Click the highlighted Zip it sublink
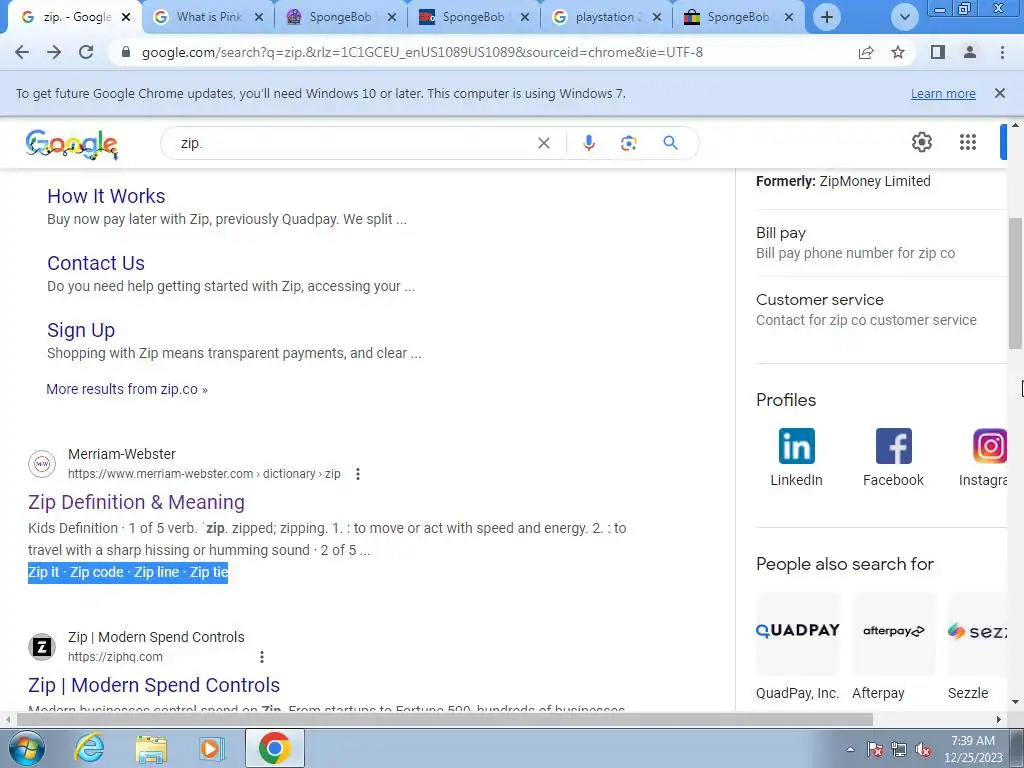Image resolution: width=1024 pixels, height=768 pixels. pos(44,572)
